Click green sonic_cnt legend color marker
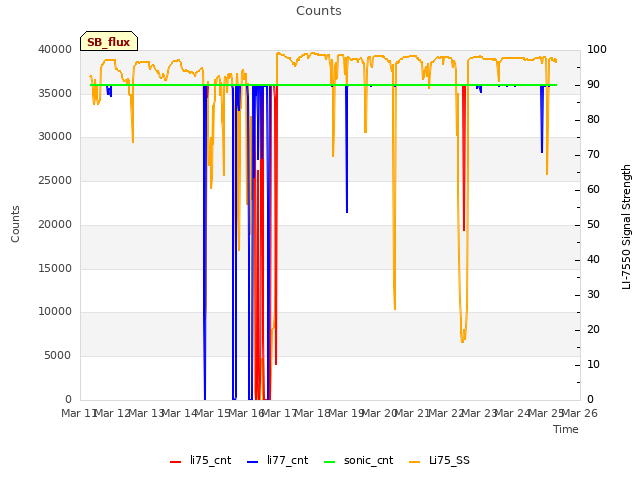The width and height of the screenshot is (640, 480). click(329, 462)
